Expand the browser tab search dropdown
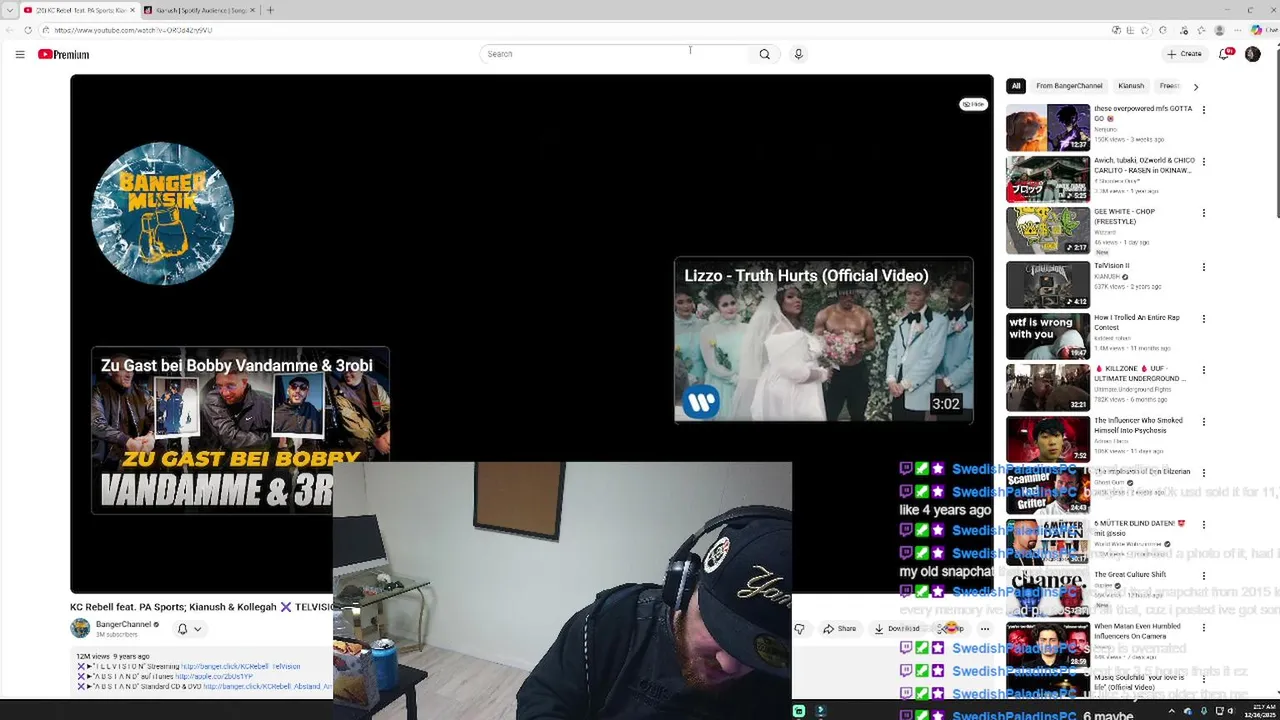 [x=9, y=10]
